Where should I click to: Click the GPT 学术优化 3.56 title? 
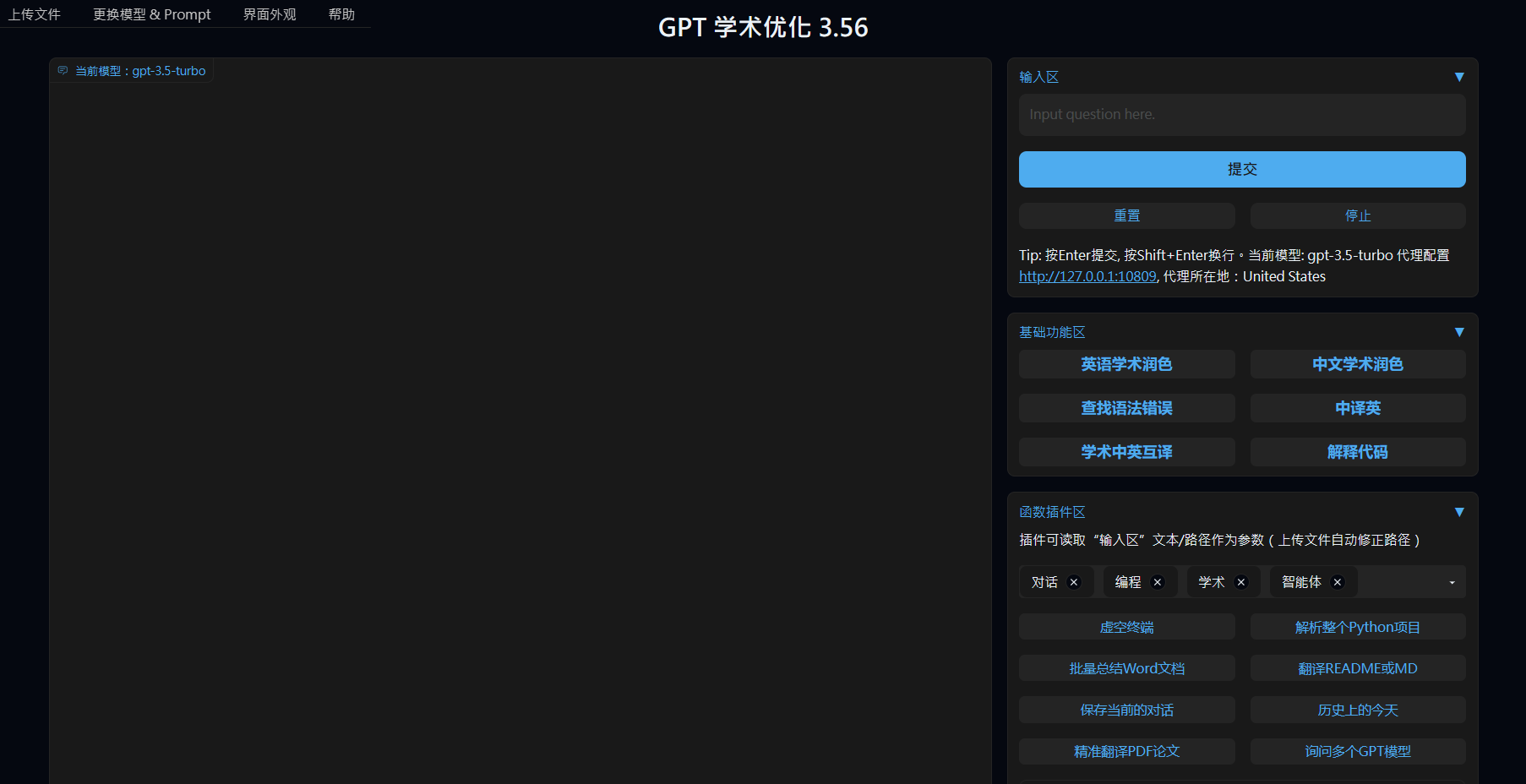(763, 27)
